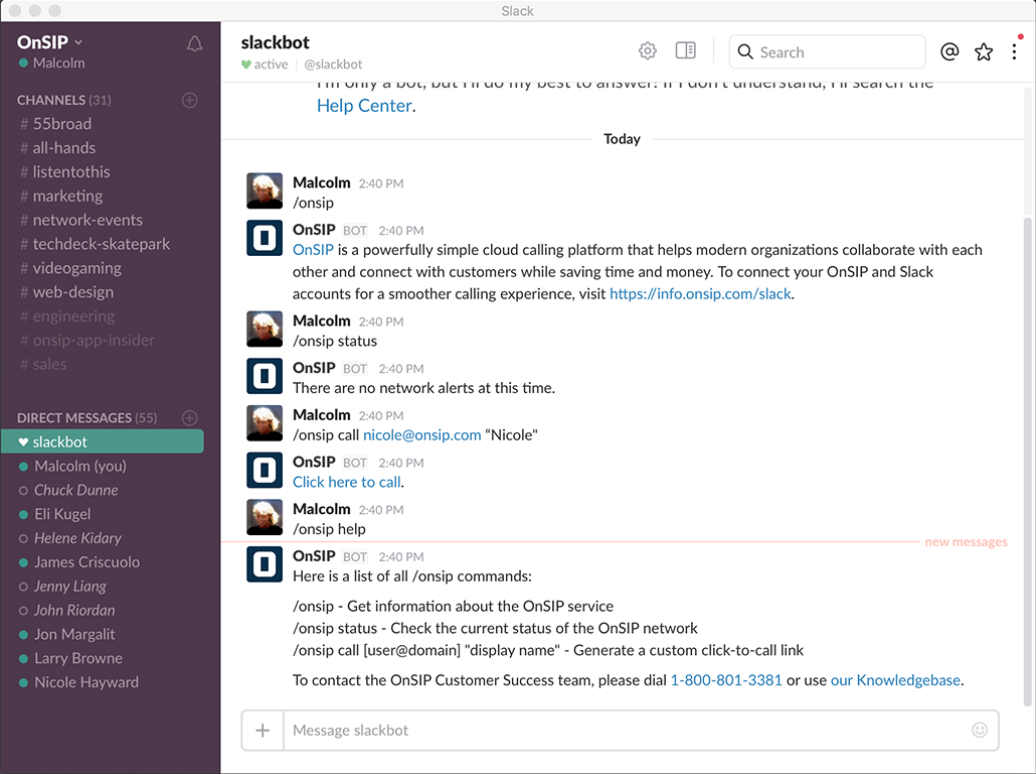
Task: Open the notifications bell in sidebar
Action: click(194, 44)
